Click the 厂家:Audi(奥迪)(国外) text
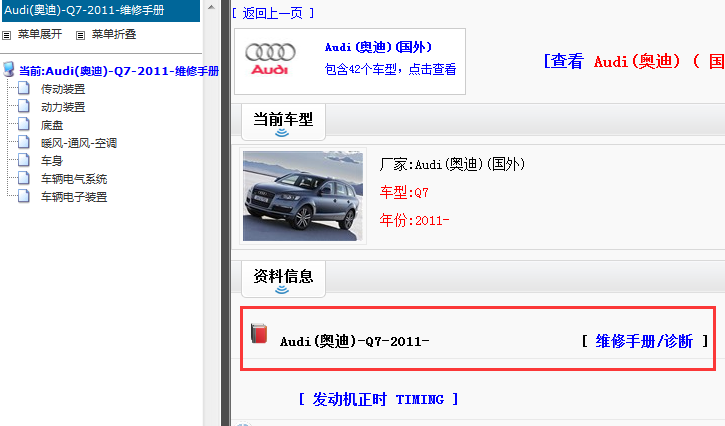This screenshot has height=426, width=725. [452, 164]
